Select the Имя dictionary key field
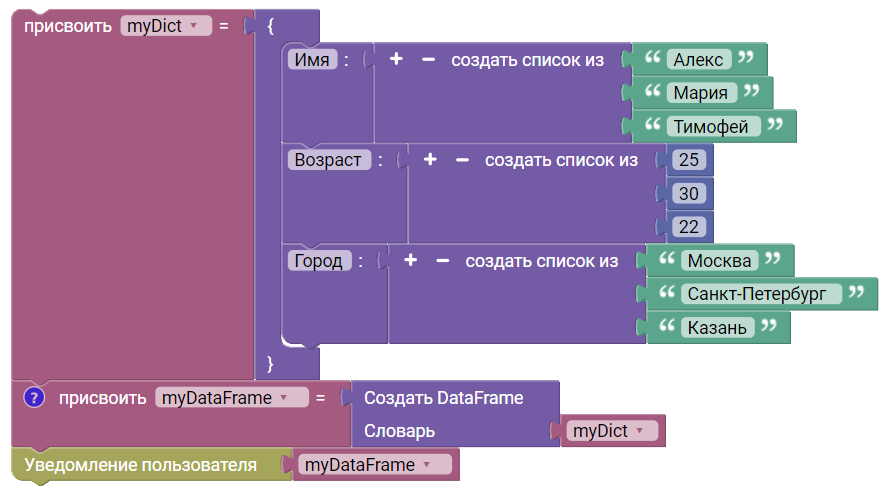This screenshot has height=493, width=886. click(312, 59)
